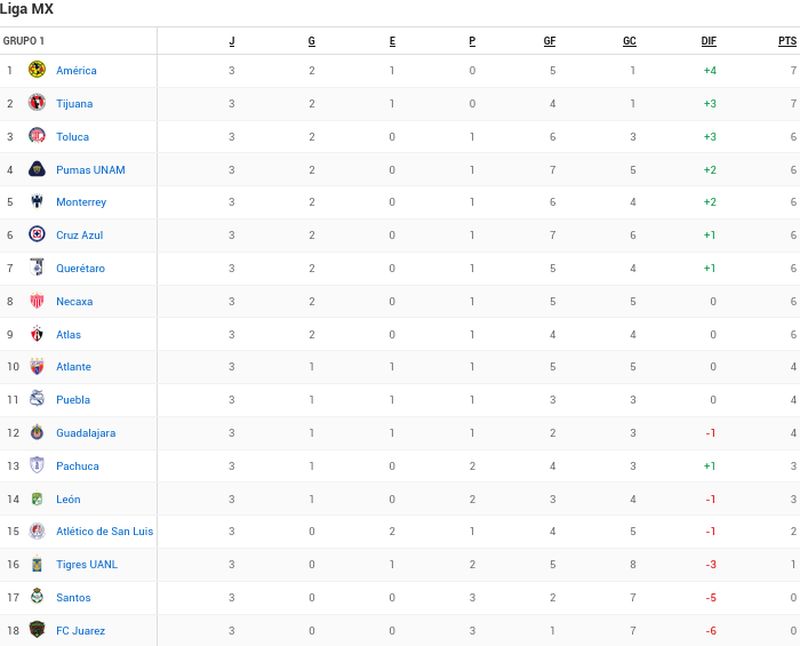
Task: Open the León team link
Action: [68, 500]
